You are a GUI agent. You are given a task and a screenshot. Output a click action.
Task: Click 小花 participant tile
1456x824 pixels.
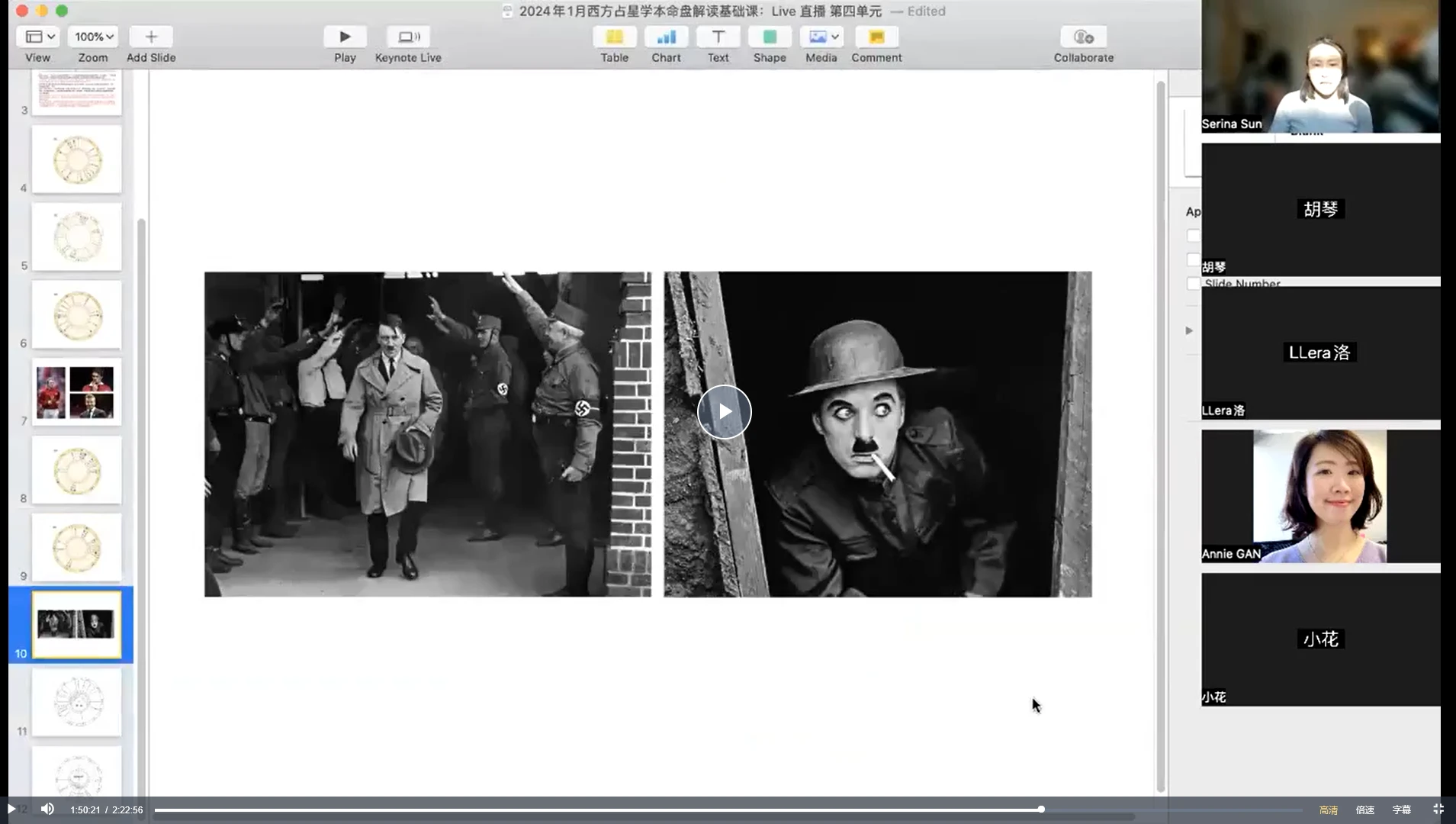click(1320, 639)
